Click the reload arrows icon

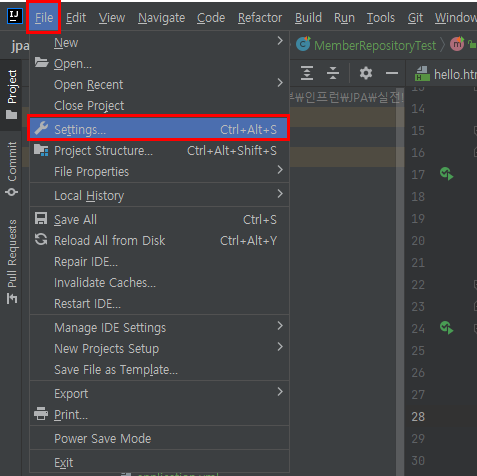click(41, 240)
